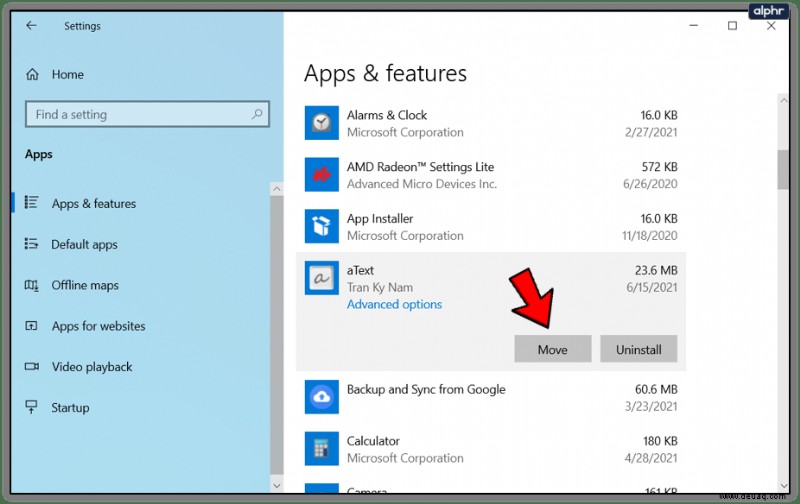
Task: Open Offline maps settings page
Action: coord(85,285)
